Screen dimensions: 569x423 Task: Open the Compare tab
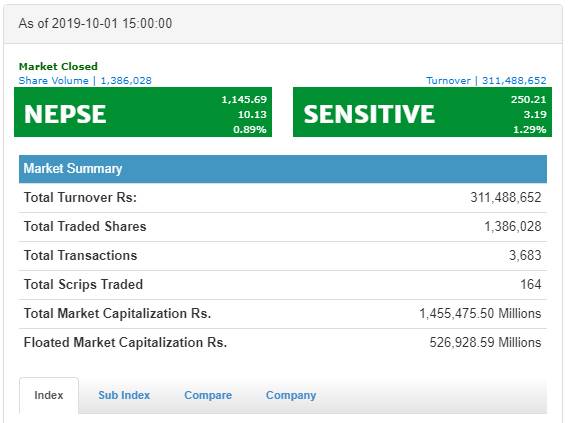[208, 395]
